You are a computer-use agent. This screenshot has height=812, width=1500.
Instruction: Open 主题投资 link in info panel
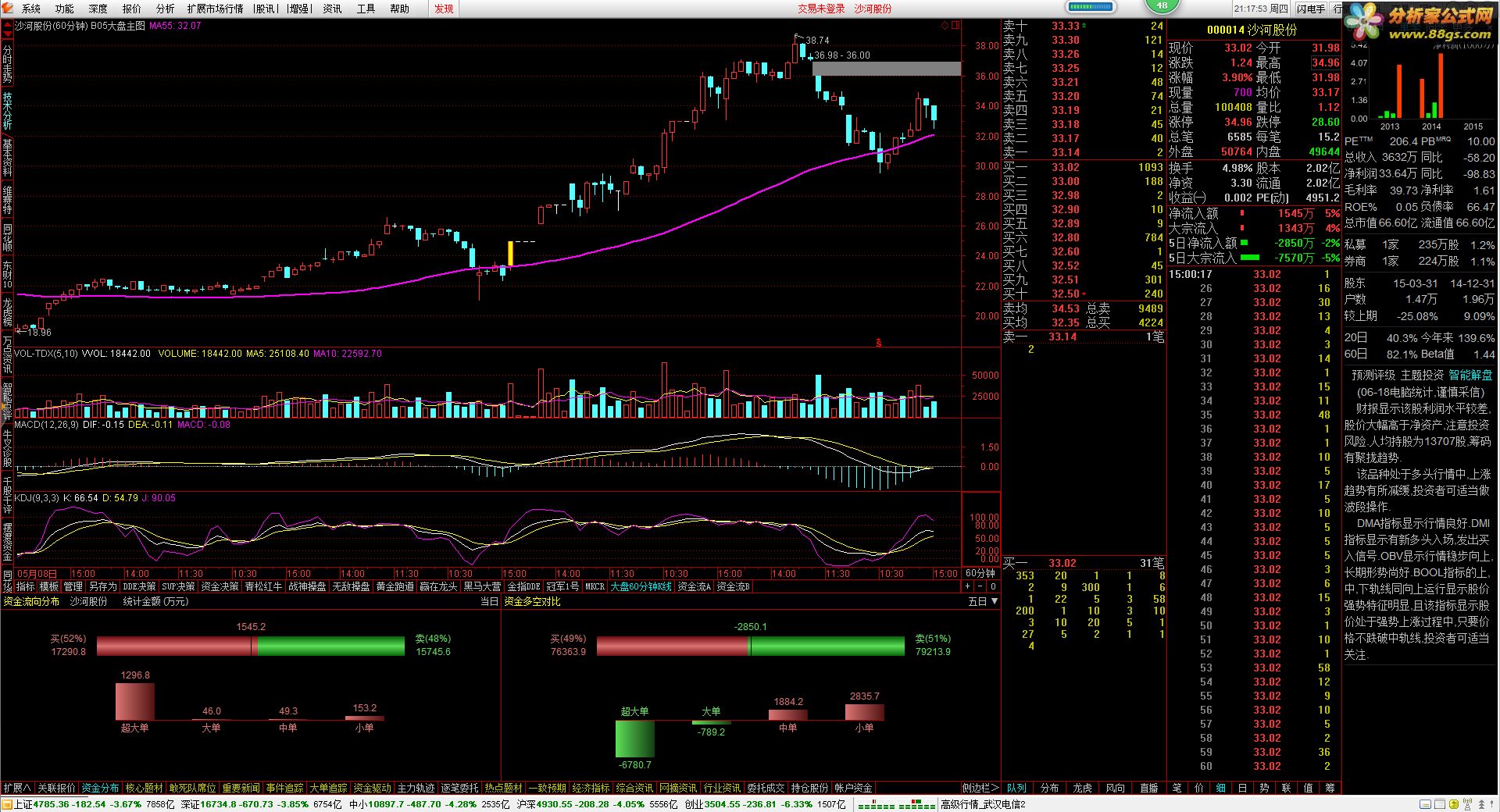point(1422,376)
